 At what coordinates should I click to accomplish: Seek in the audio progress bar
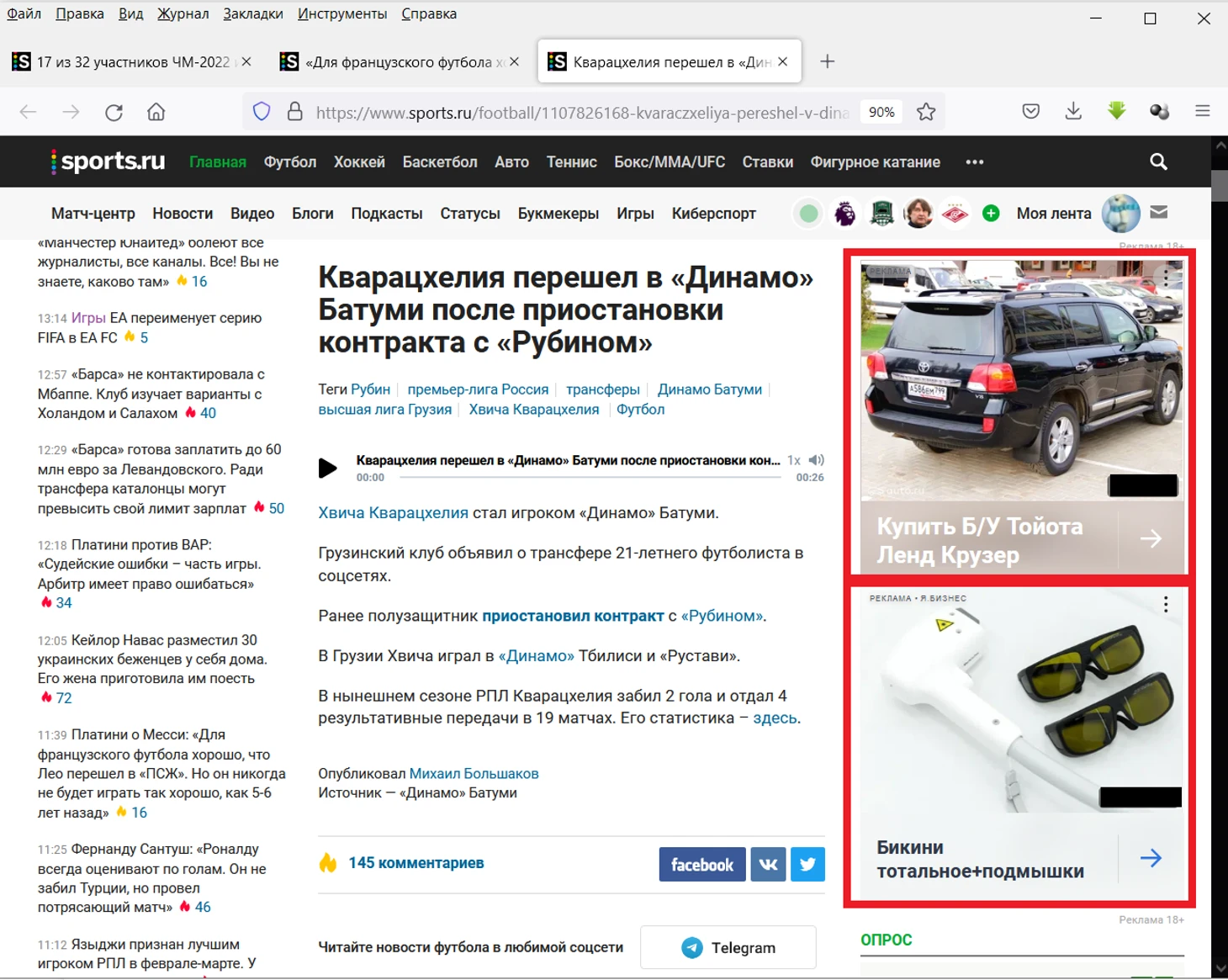590,477
